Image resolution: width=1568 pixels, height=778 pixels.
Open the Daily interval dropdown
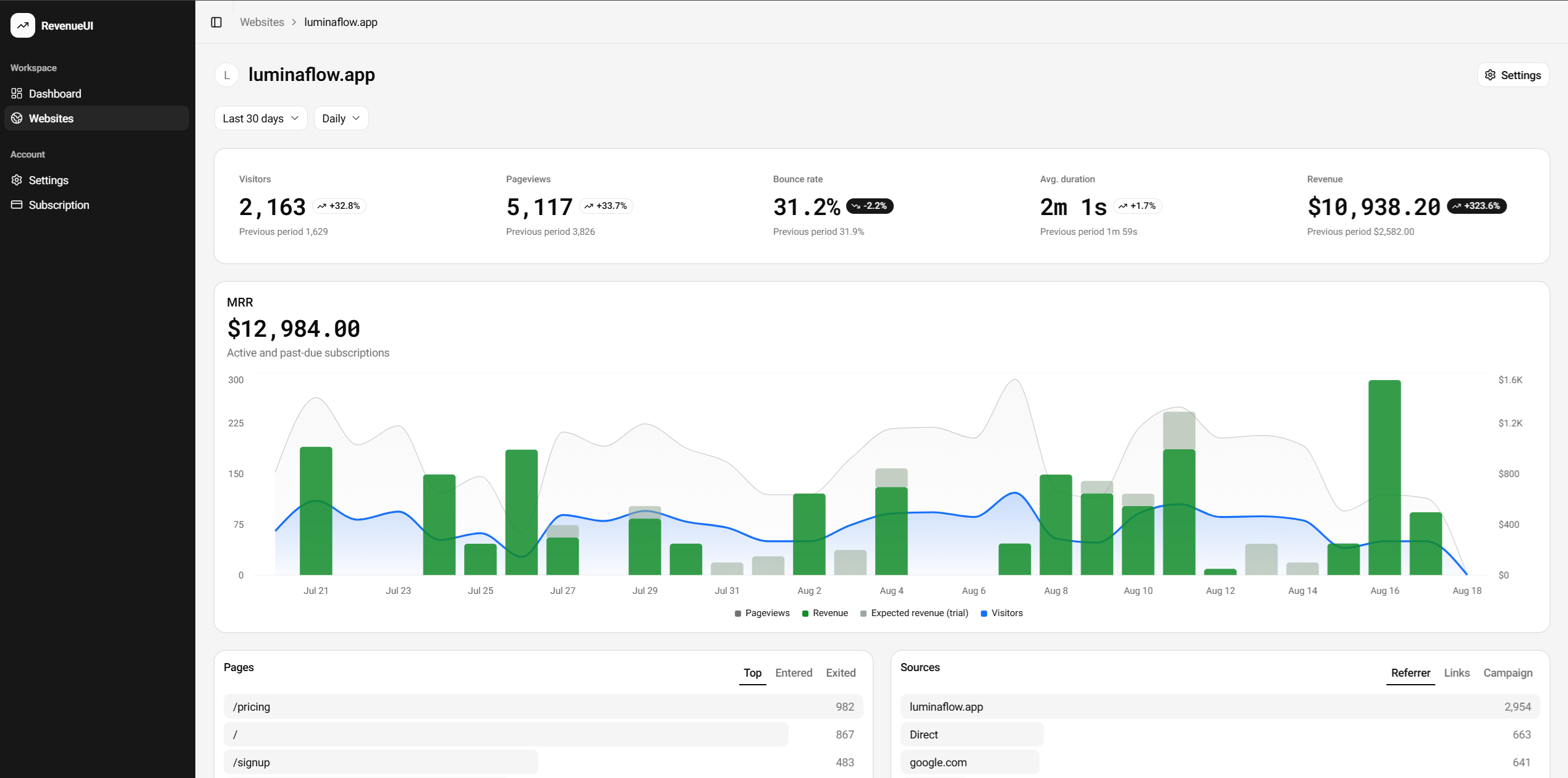[341, 118]
